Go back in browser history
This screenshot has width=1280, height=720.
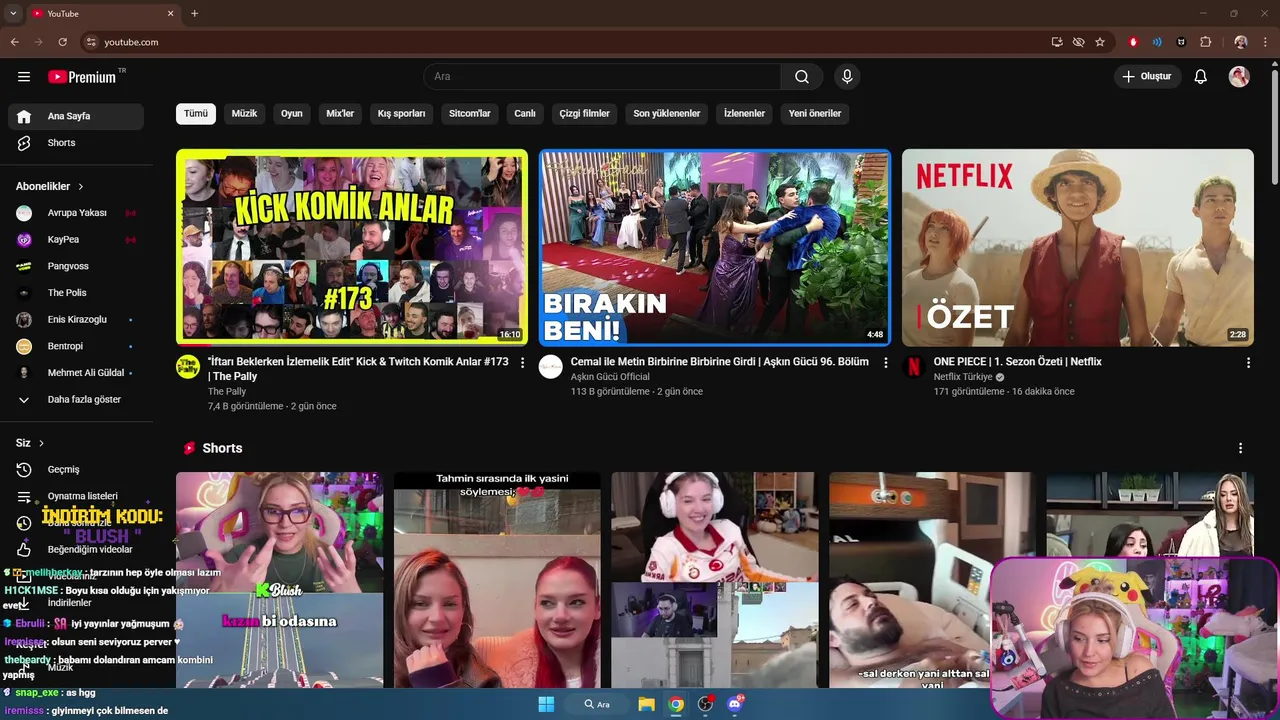14,42
